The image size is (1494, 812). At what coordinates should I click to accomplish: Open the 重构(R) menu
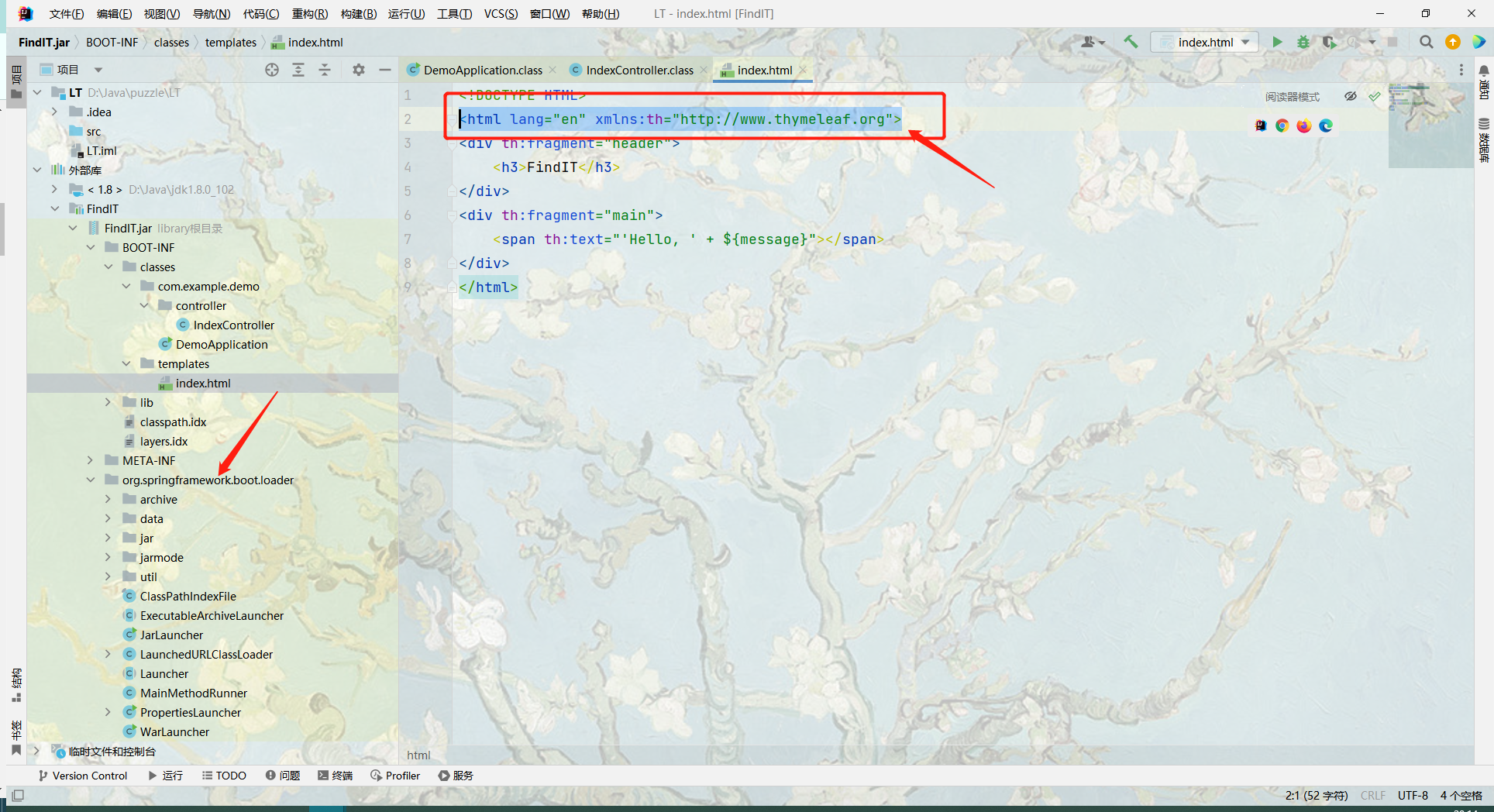[x=310, y=14]
